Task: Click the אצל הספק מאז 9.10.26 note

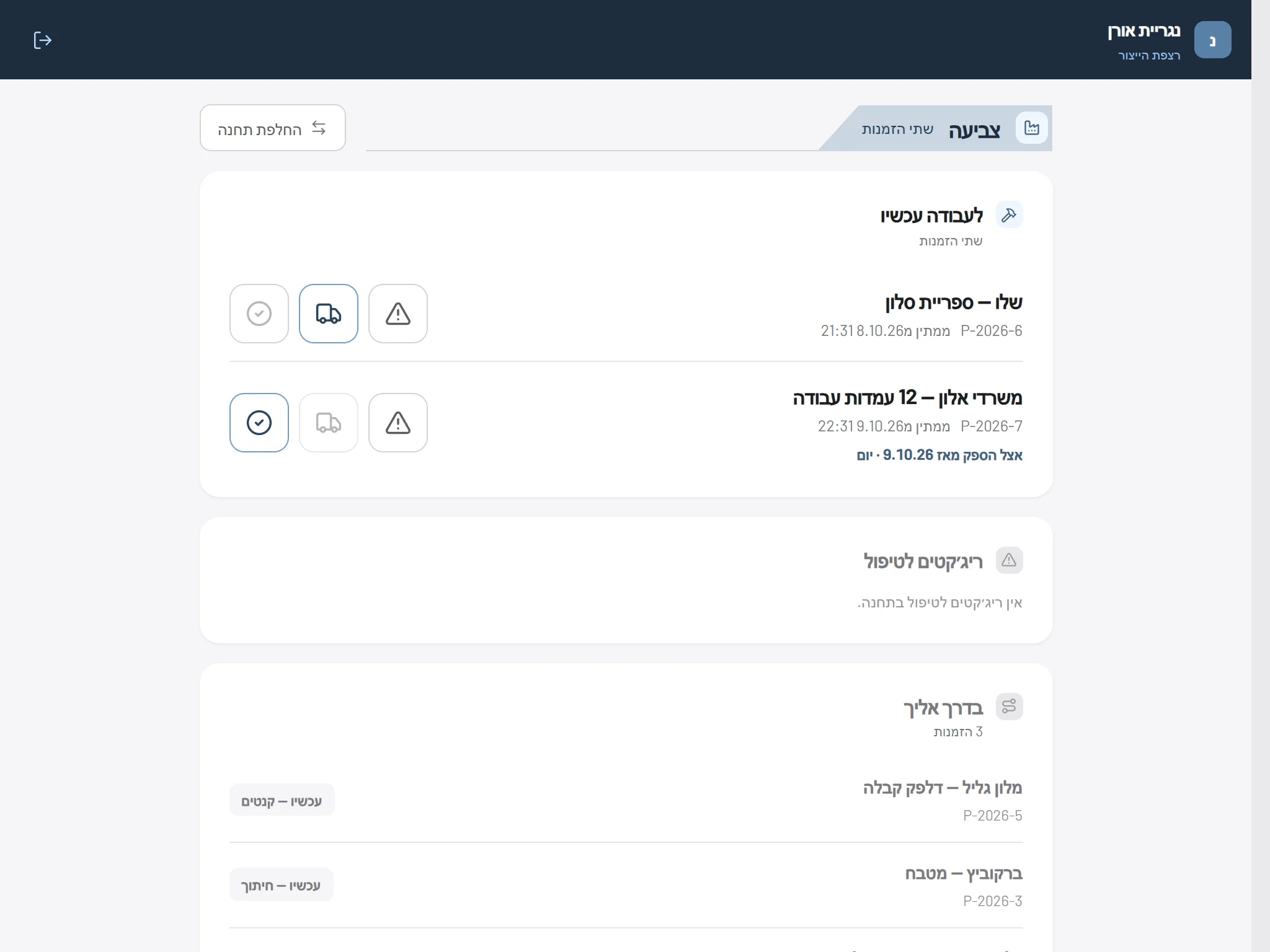Action: (939, 455)
